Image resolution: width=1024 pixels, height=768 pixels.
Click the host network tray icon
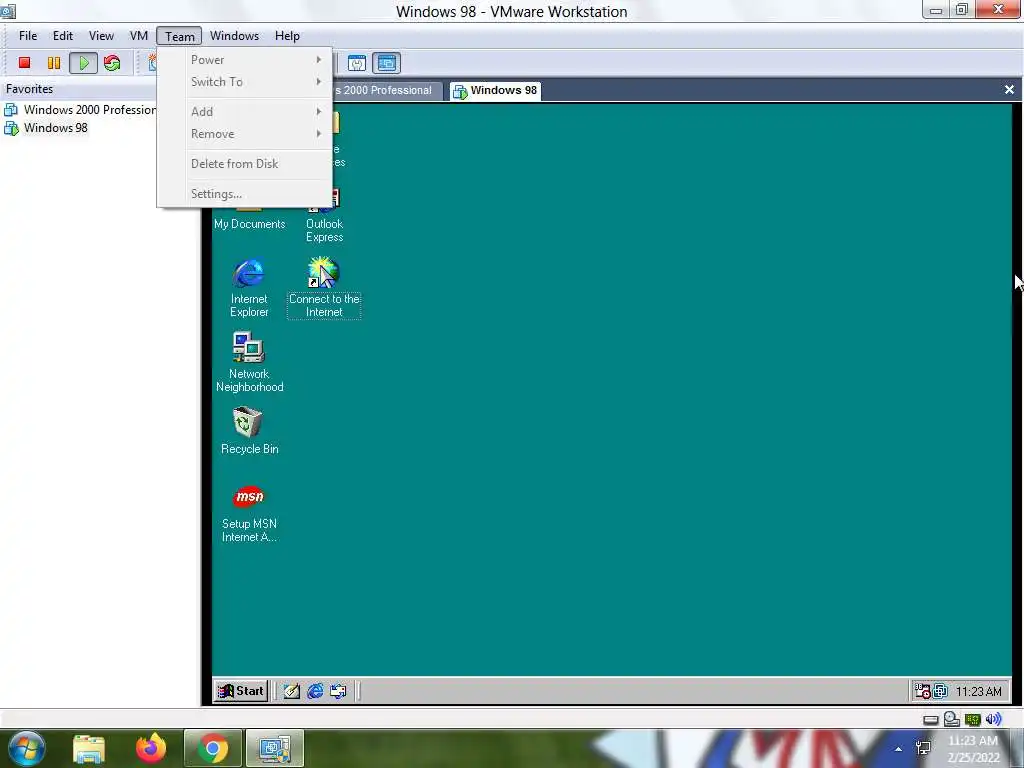point(923,748)
